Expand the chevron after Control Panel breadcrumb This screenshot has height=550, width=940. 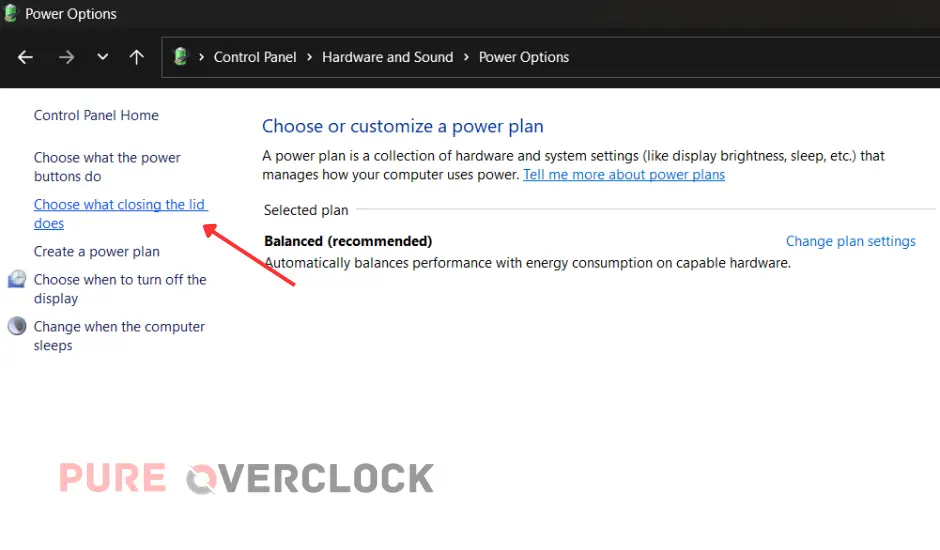tap(309, 57)
